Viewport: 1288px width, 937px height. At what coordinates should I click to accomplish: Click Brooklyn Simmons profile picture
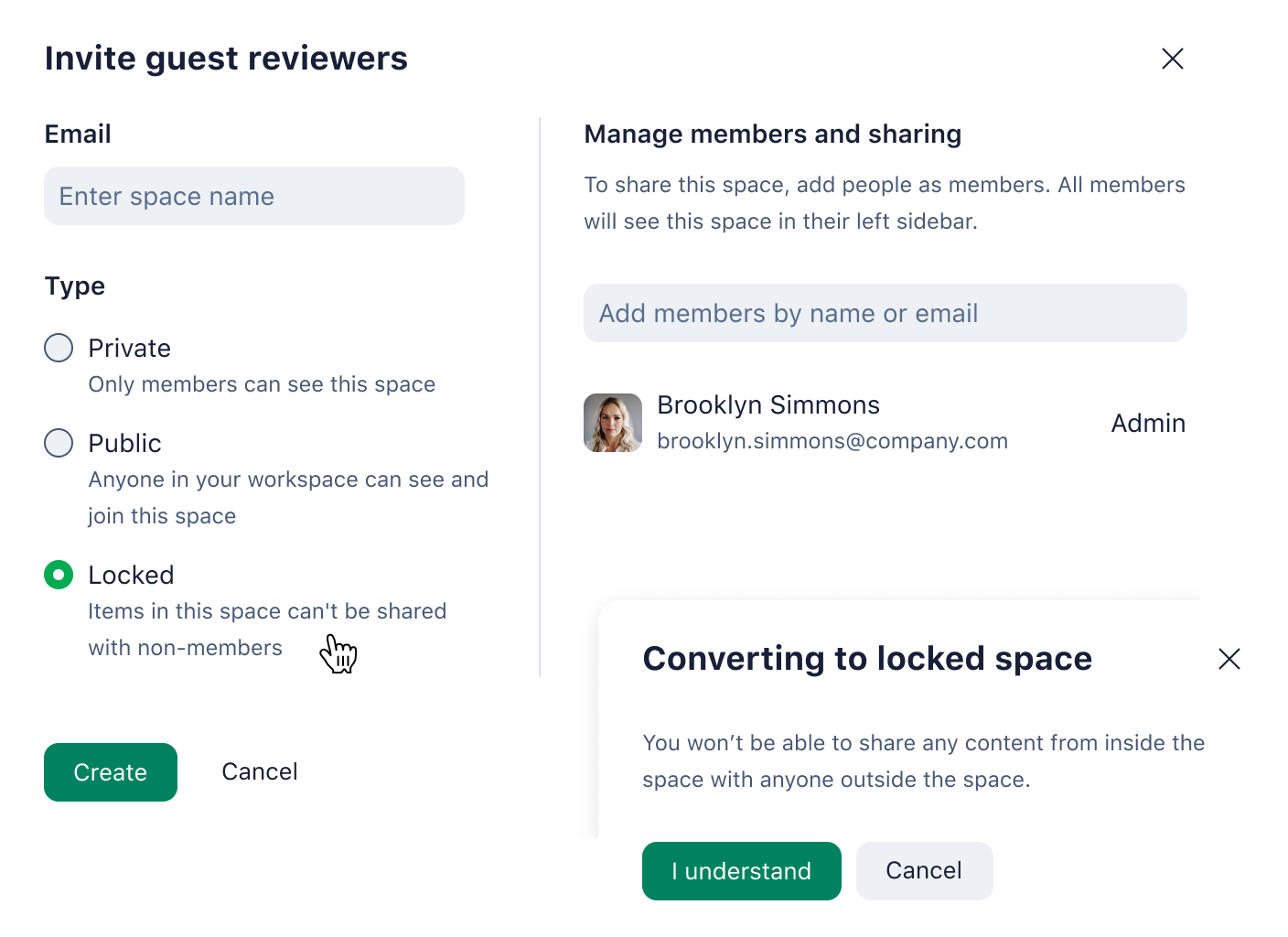[613, 422]
